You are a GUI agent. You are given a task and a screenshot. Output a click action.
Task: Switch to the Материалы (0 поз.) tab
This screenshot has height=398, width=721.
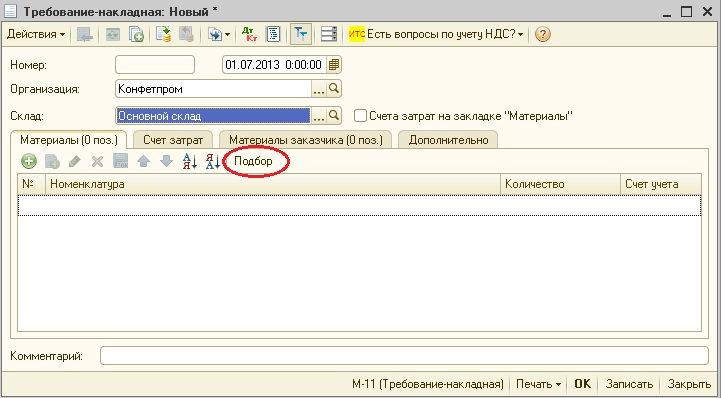tap(69, 140)
